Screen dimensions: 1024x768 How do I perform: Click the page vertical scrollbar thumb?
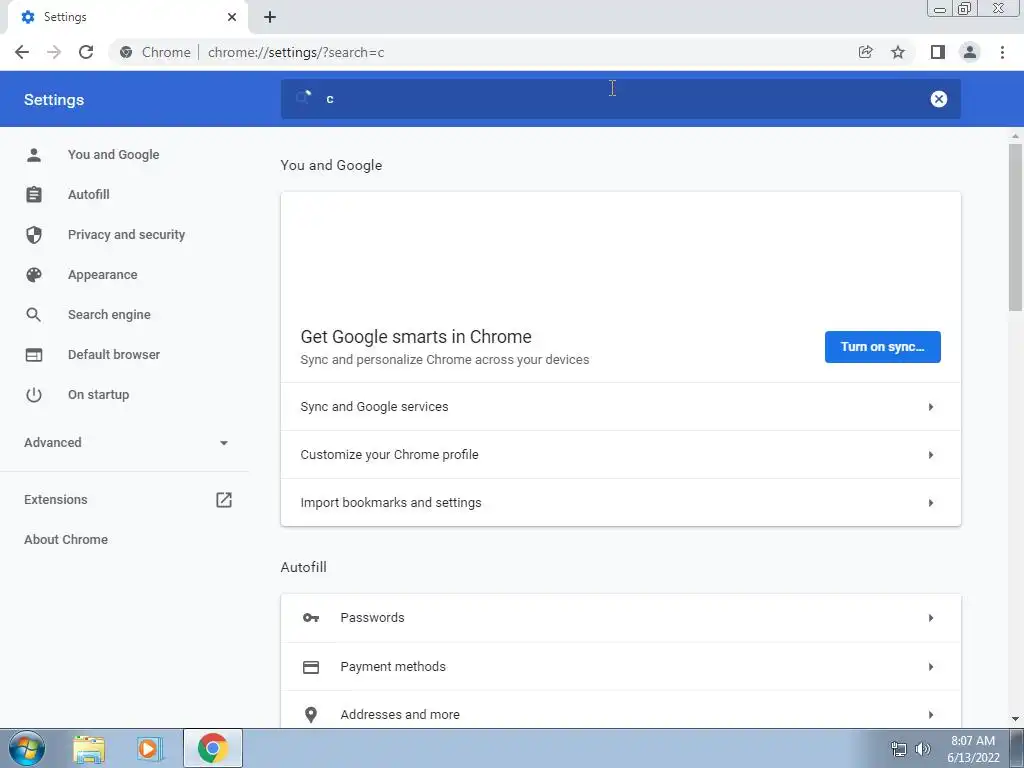pos(1015,227)
